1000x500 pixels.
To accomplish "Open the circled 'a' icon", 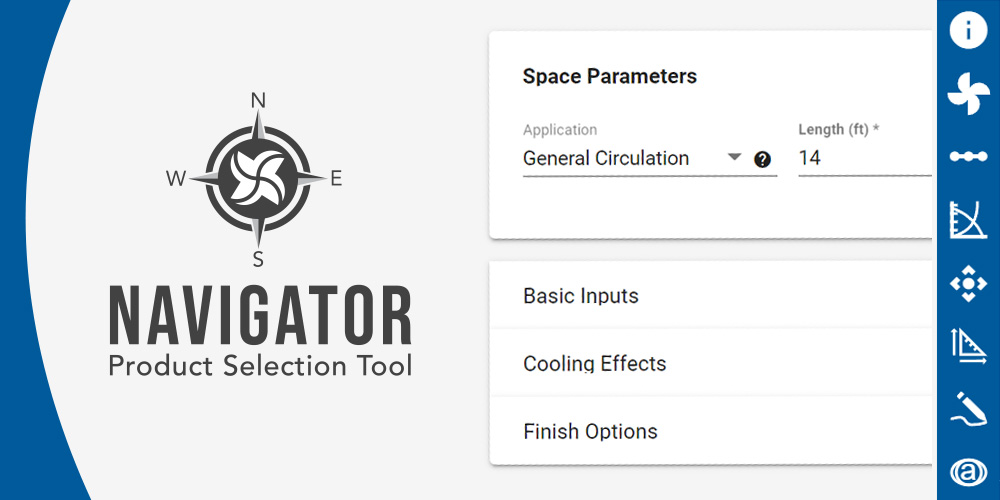I will coord(967,470).
